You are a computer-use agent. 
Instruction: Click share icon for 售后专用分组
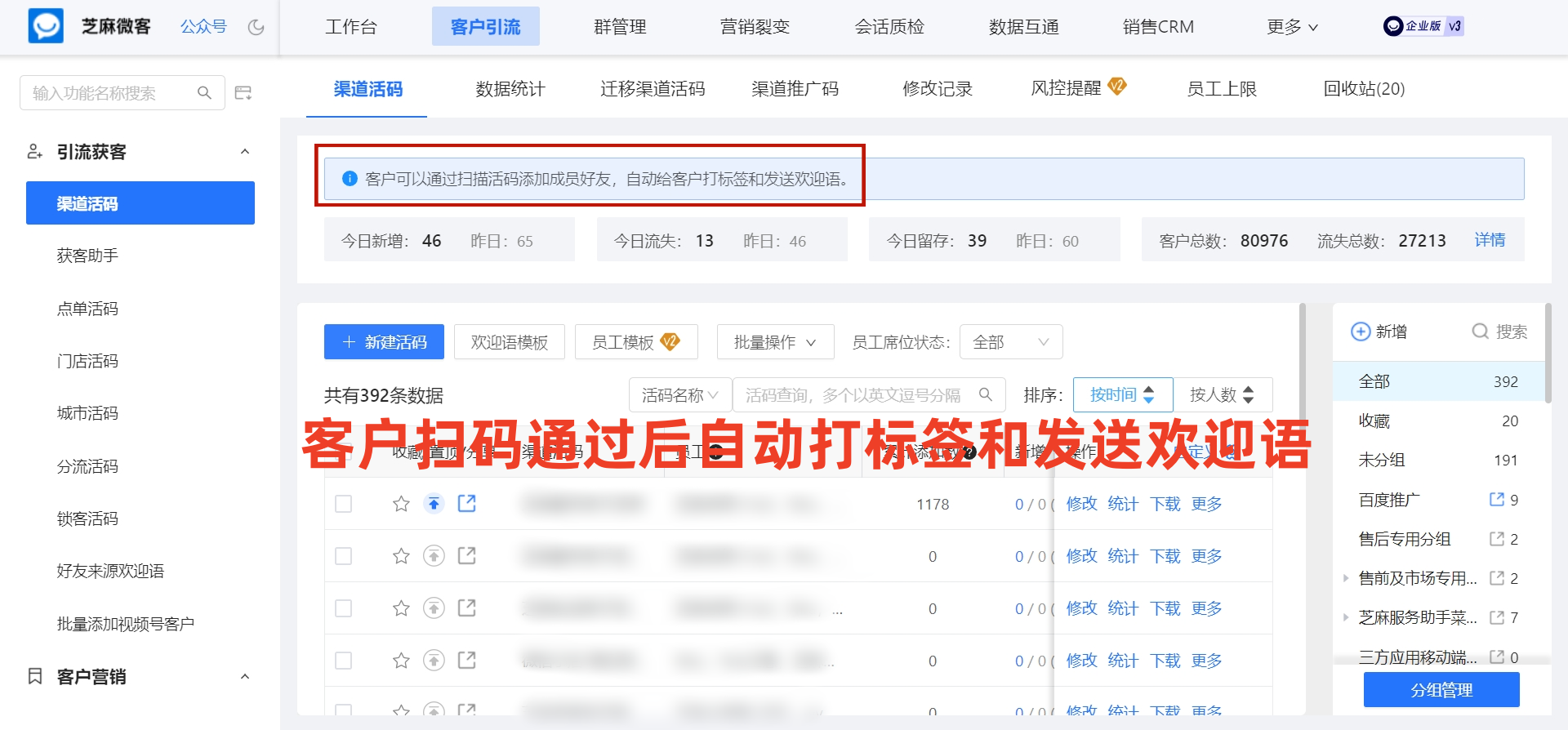1497,539
